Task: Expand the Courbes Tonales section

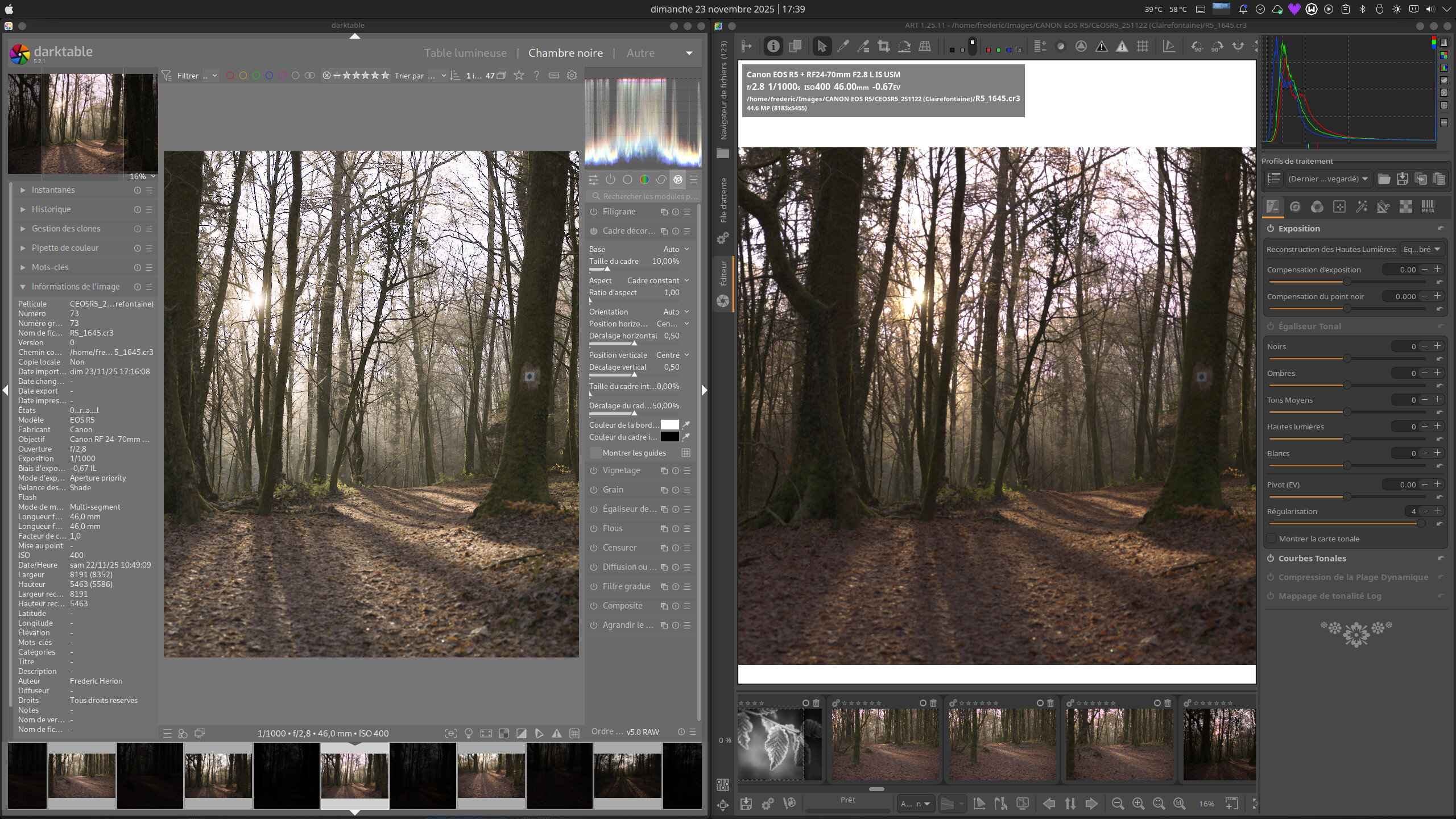Action: point(1312,559)
